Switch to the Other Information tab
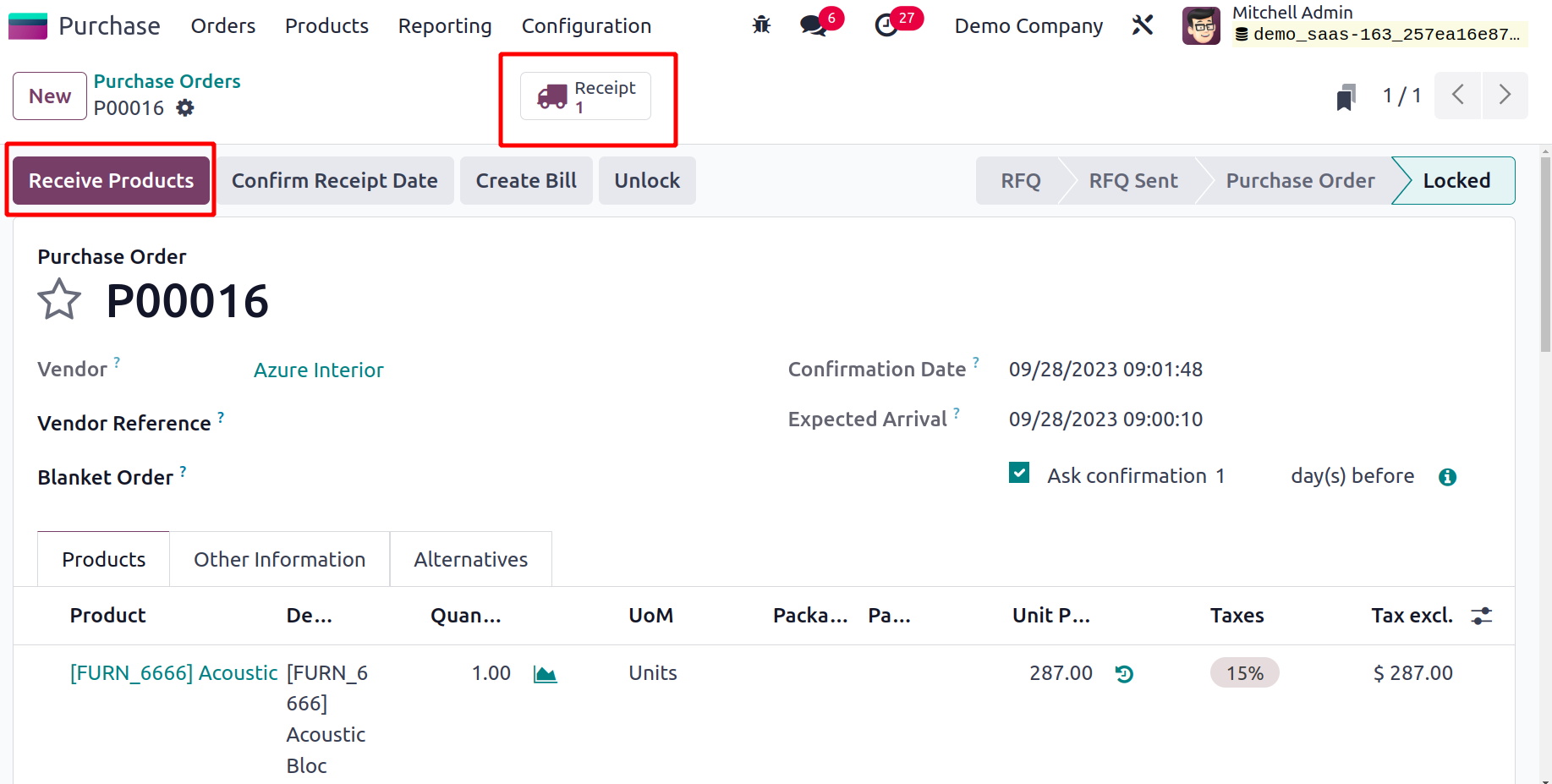The width and height of the screenshot is (1552, 784). pyautogui.click(x=279, y=559)
